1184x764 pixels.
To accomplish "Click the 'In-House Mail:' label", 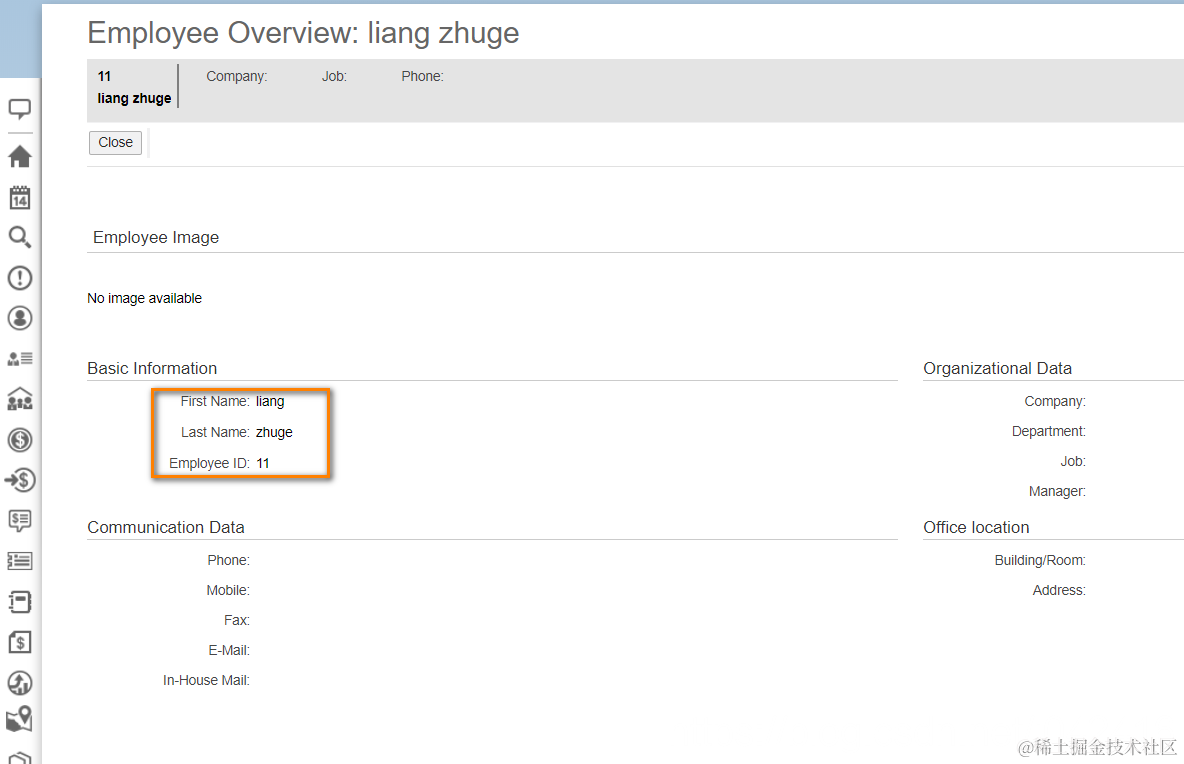I will [206, 681].
